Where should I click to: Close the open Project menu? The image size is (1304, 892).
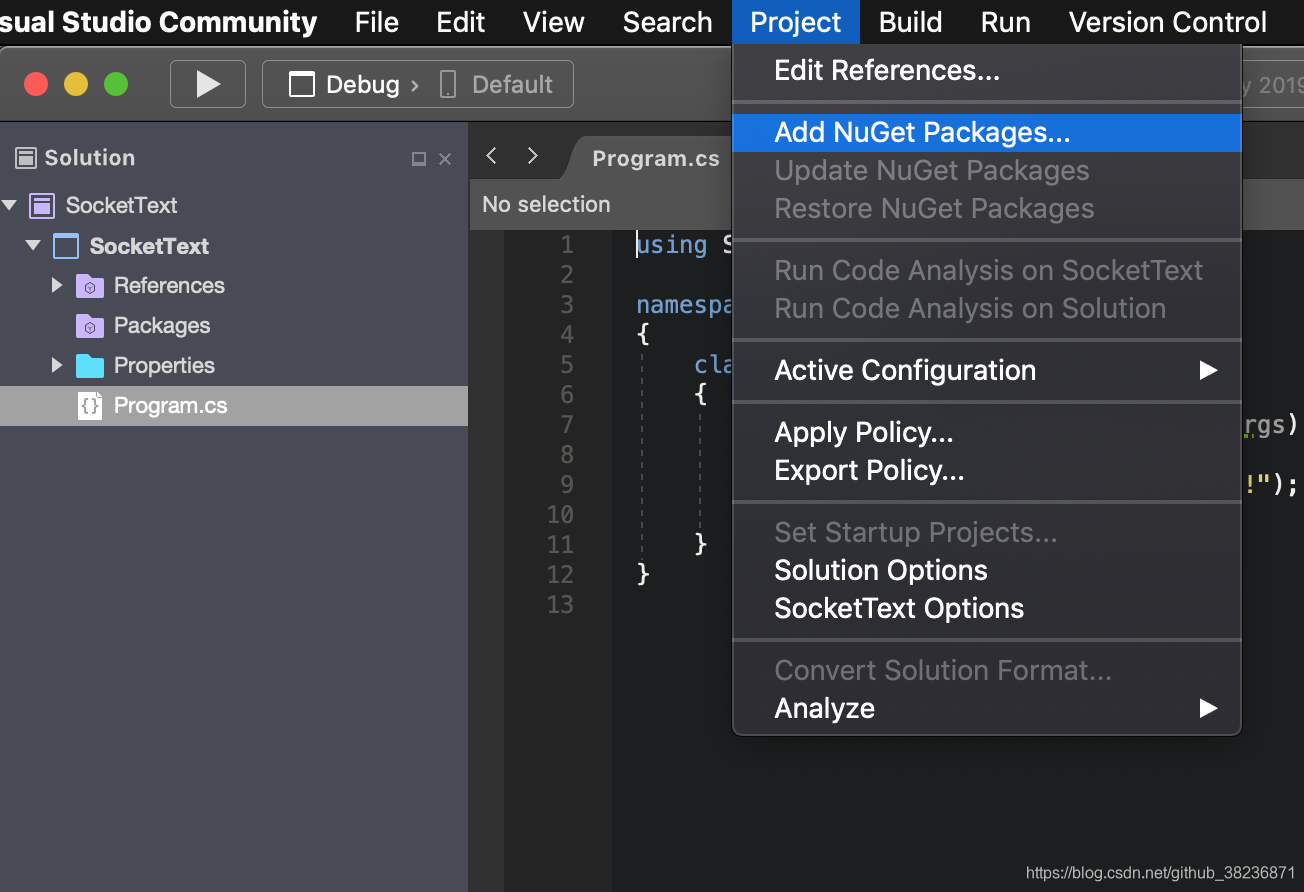pos(796,22)
